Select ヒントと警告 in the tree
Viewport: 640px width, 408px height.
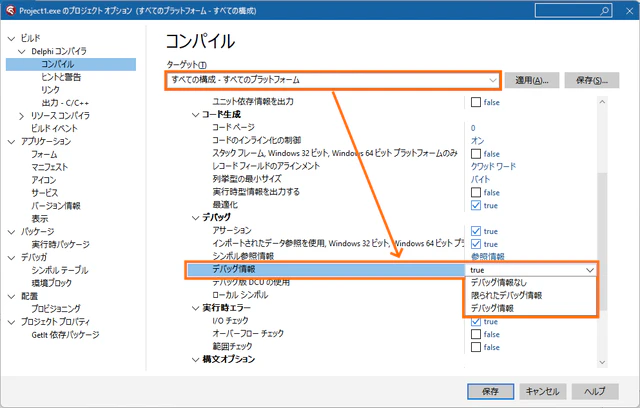(x=61, y=77)
